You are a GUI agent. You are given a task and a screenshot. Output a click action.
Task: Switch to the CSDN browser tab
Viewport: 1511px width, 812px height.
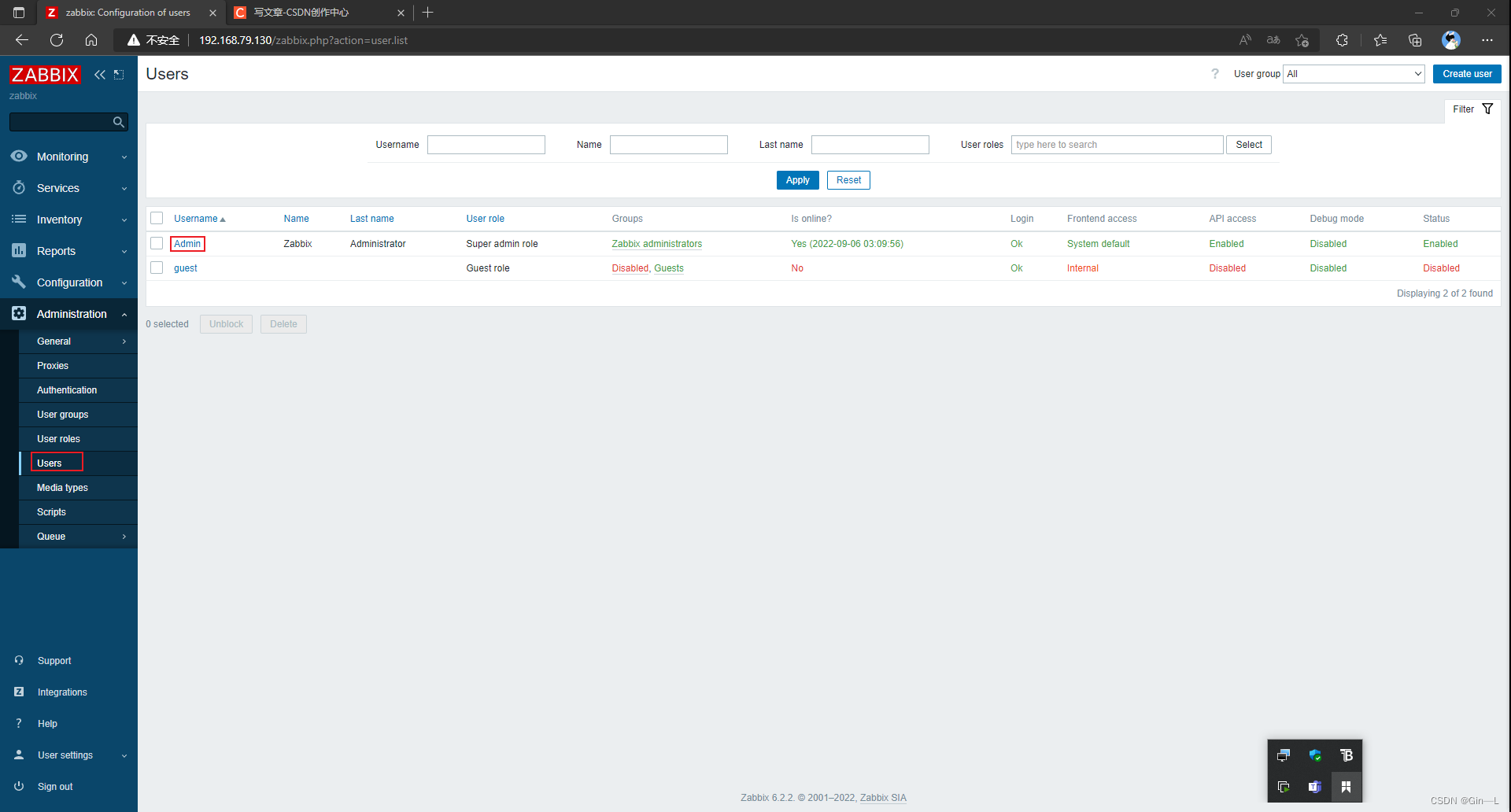(x=319, y=13)
